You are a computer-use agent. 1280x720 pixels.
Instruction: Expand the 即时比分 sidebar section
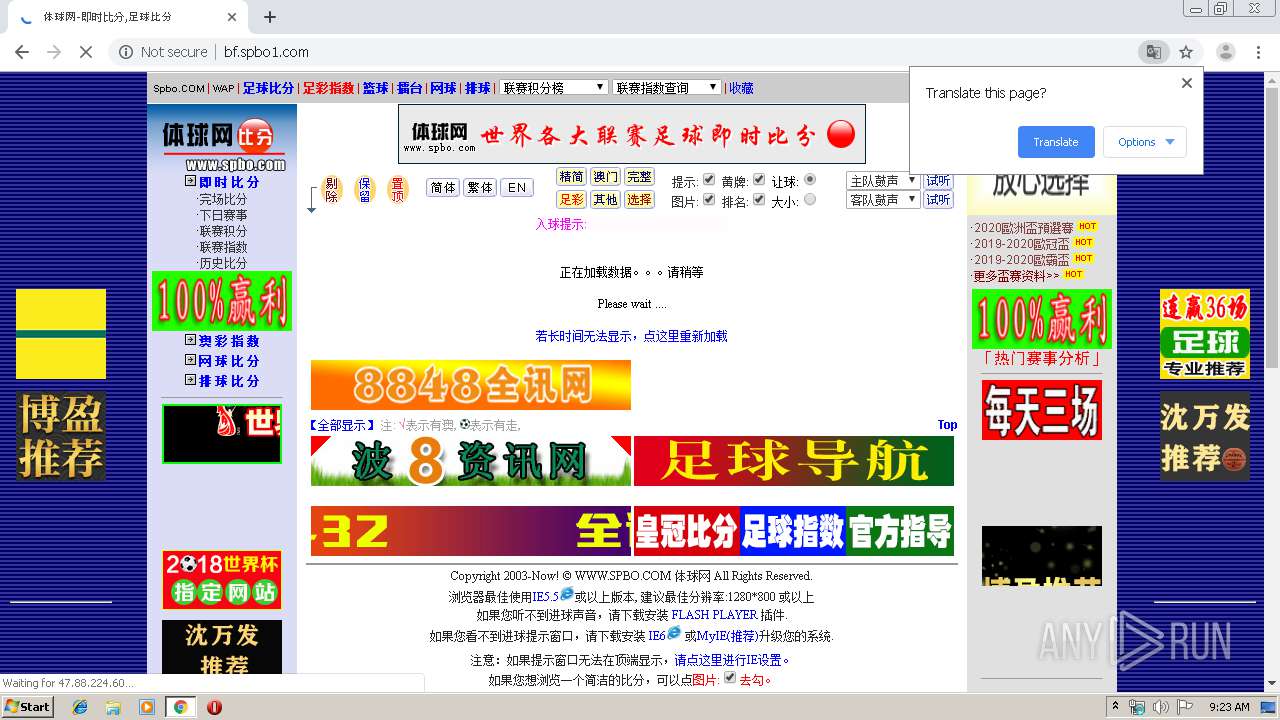[x=190, y=181]
